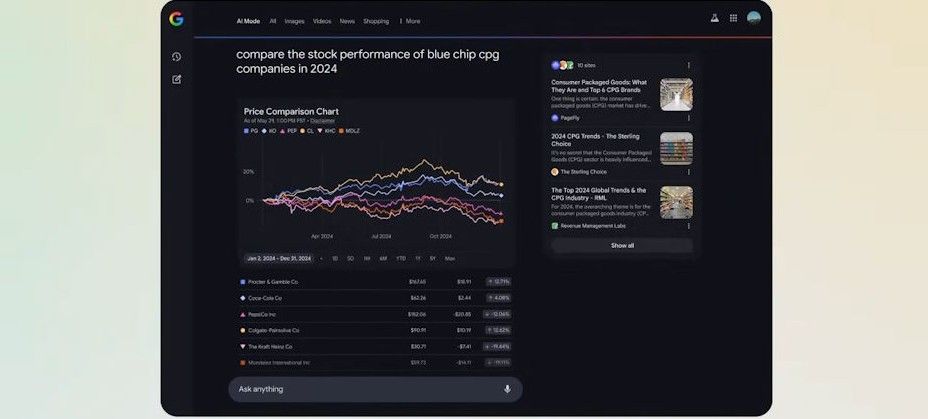Open the search history clock icon
This screenshot has width=928, height=419.
[x=176, y=57]
